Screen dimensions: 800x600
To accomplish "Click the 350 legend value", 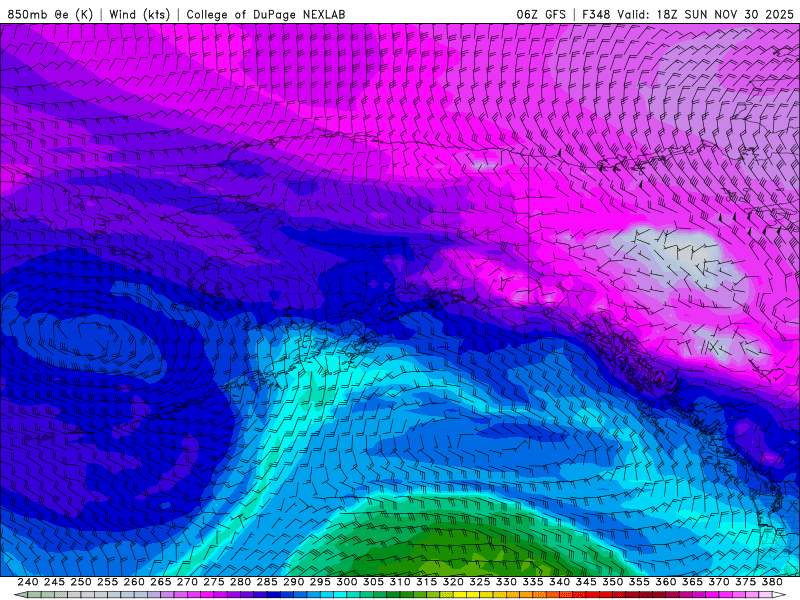I will point(612,582).
